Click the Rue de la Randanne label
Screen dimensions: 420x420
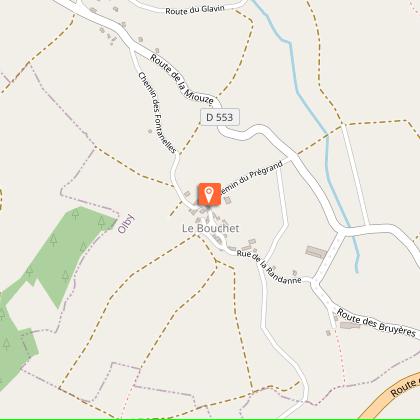269,267
